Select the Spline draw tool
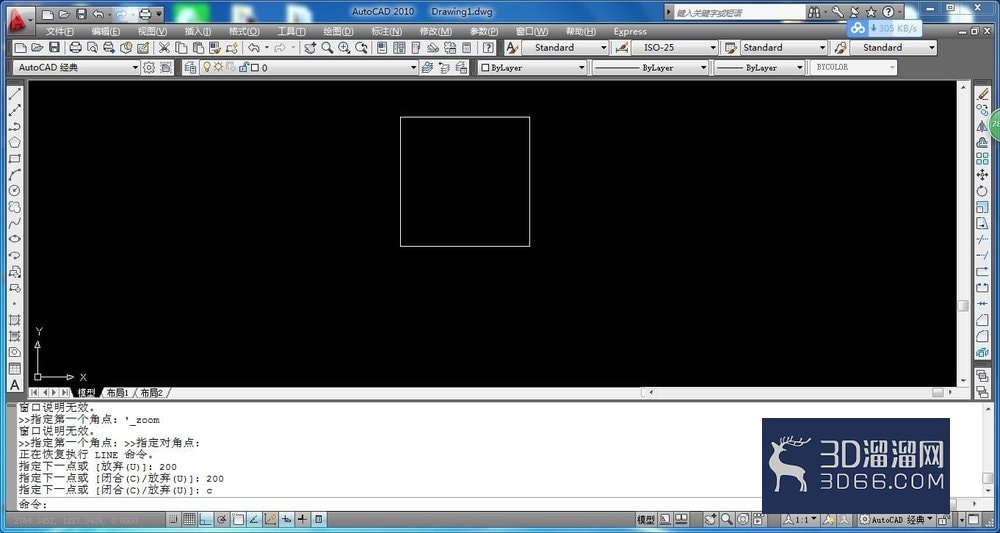The image size is (1000, 533). tap(14, 223)
